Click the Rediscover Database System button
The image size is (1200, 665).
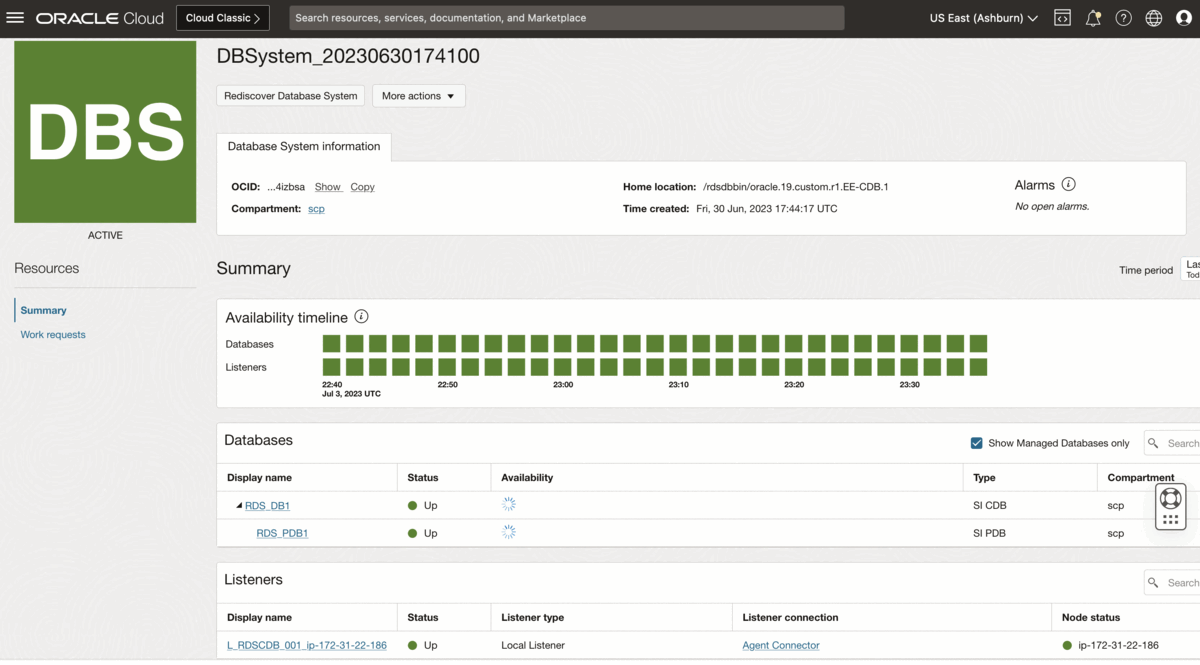[290, 96]
